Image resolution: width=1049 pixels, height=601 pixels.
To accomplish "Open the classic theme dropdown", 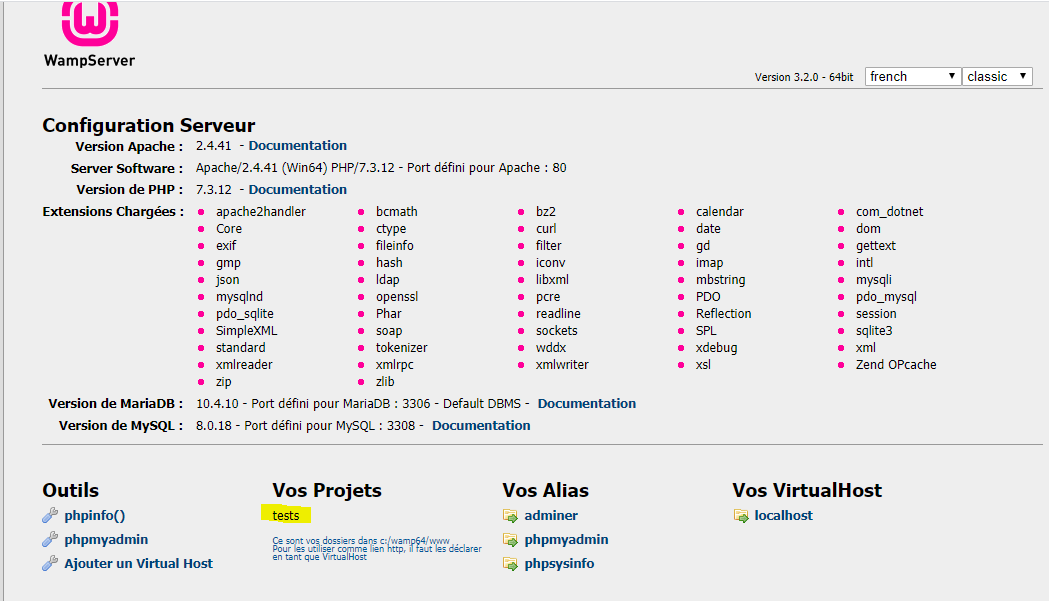I will click(996, 76).
